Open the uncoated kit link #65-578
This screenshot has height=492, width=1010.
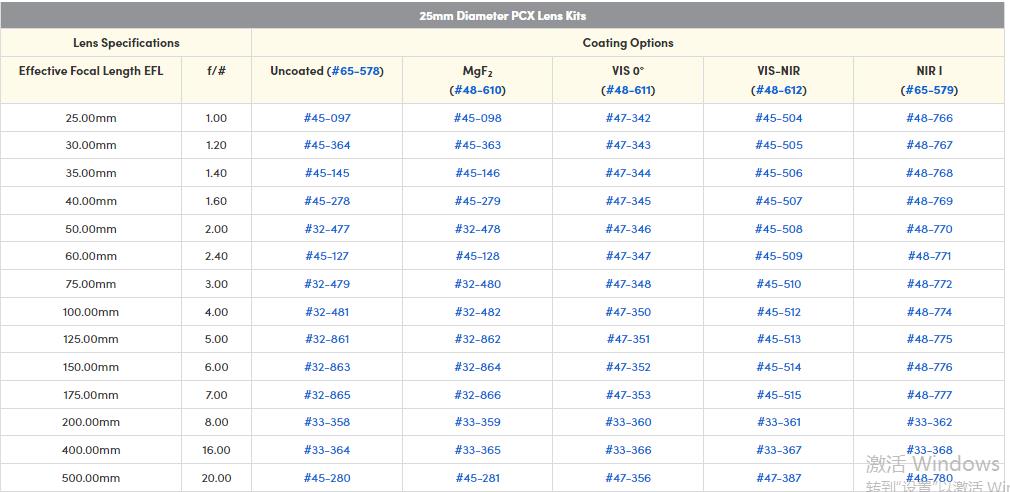355,71
